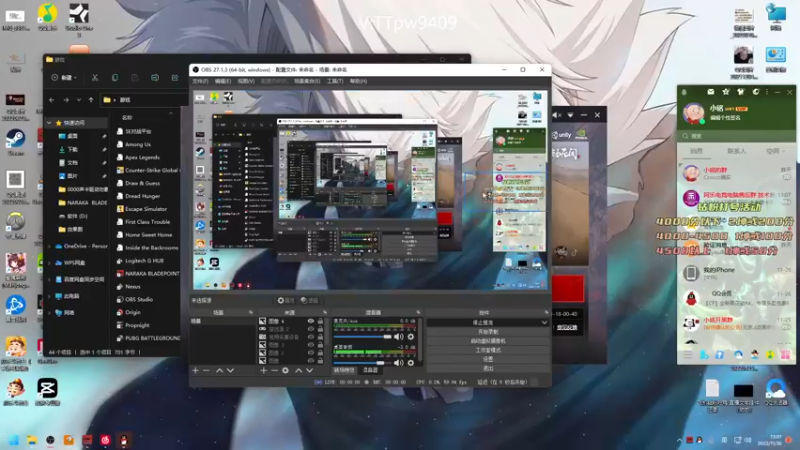The width and height of the screenshot is (800, 450).
Task: Open recent locations chevron in File Explorer
Action: [79, 100]
